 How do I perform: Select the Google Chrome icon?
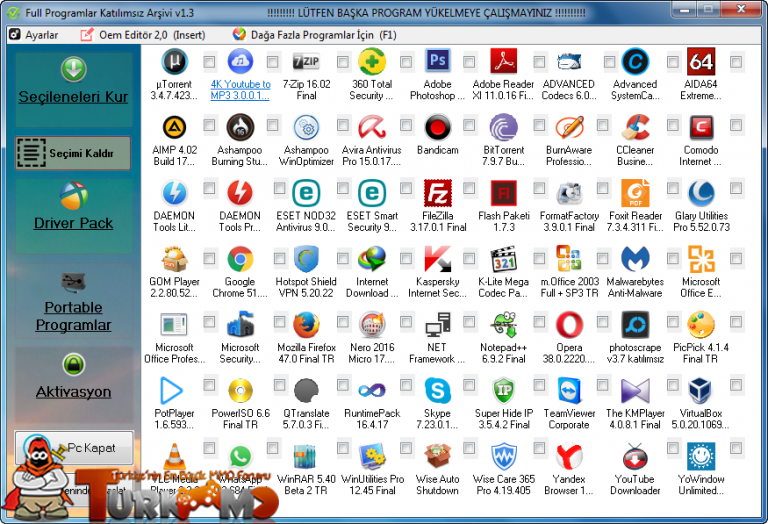tap(240, 259)
